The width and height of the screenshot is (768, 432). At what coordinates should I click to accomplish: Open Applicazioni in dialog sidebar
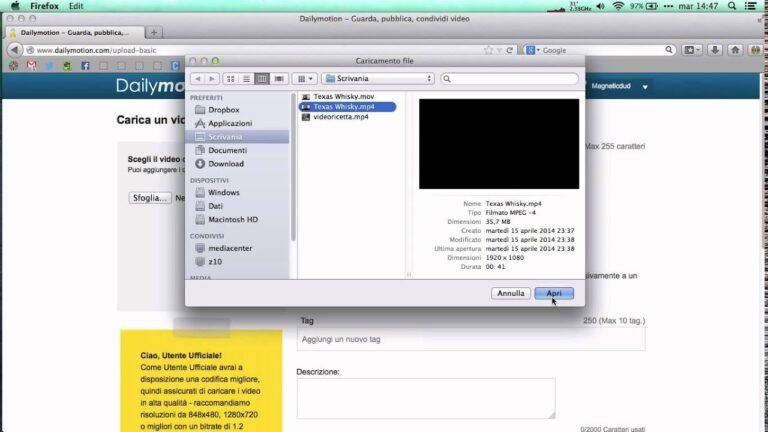pos(230,123)
